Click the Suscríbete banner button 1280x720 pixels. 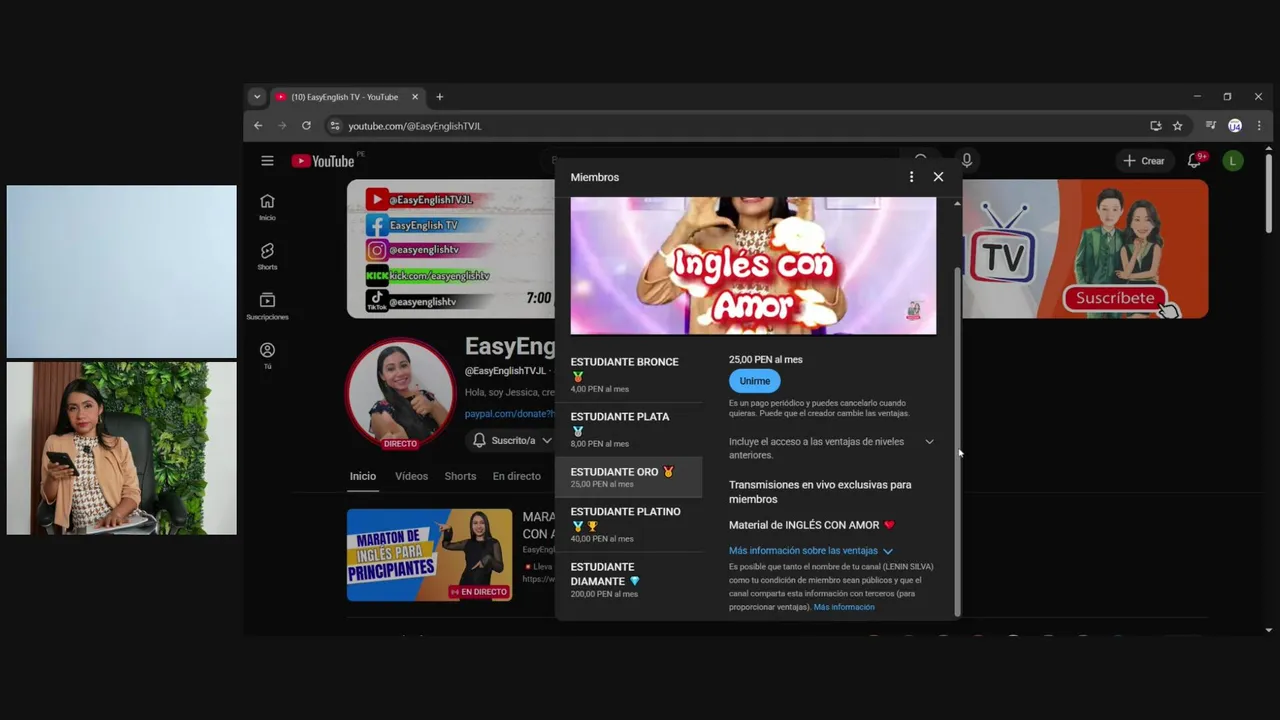coord(1115,298)
